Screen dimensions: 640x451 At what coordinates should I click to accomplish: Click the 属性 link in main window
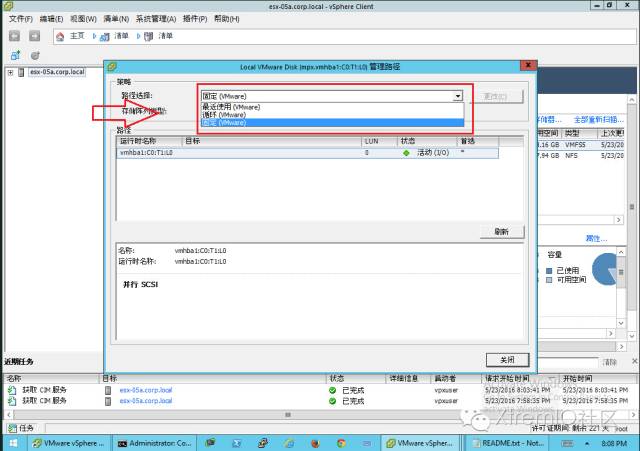[x=596, y=238]
